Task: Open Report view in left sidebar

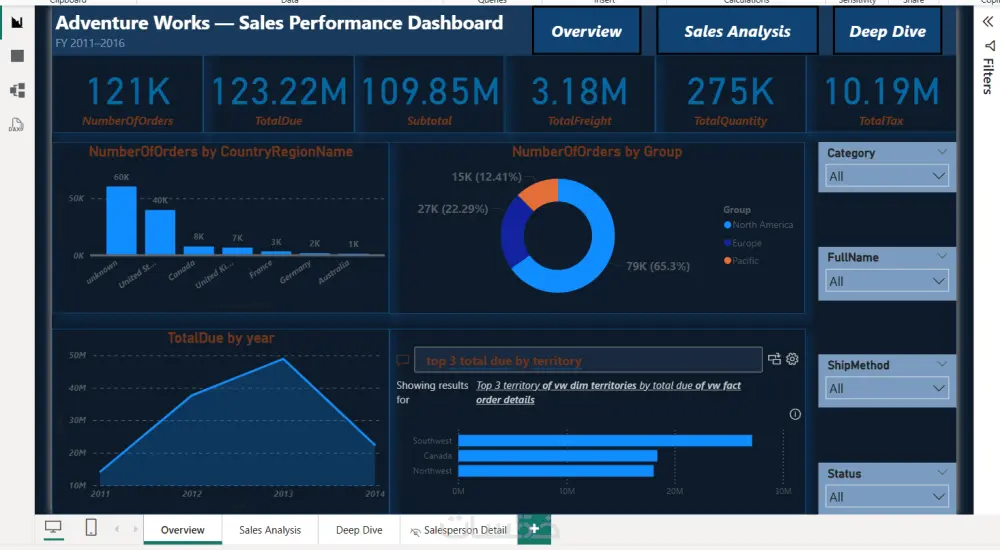Action: click(17, 22)
